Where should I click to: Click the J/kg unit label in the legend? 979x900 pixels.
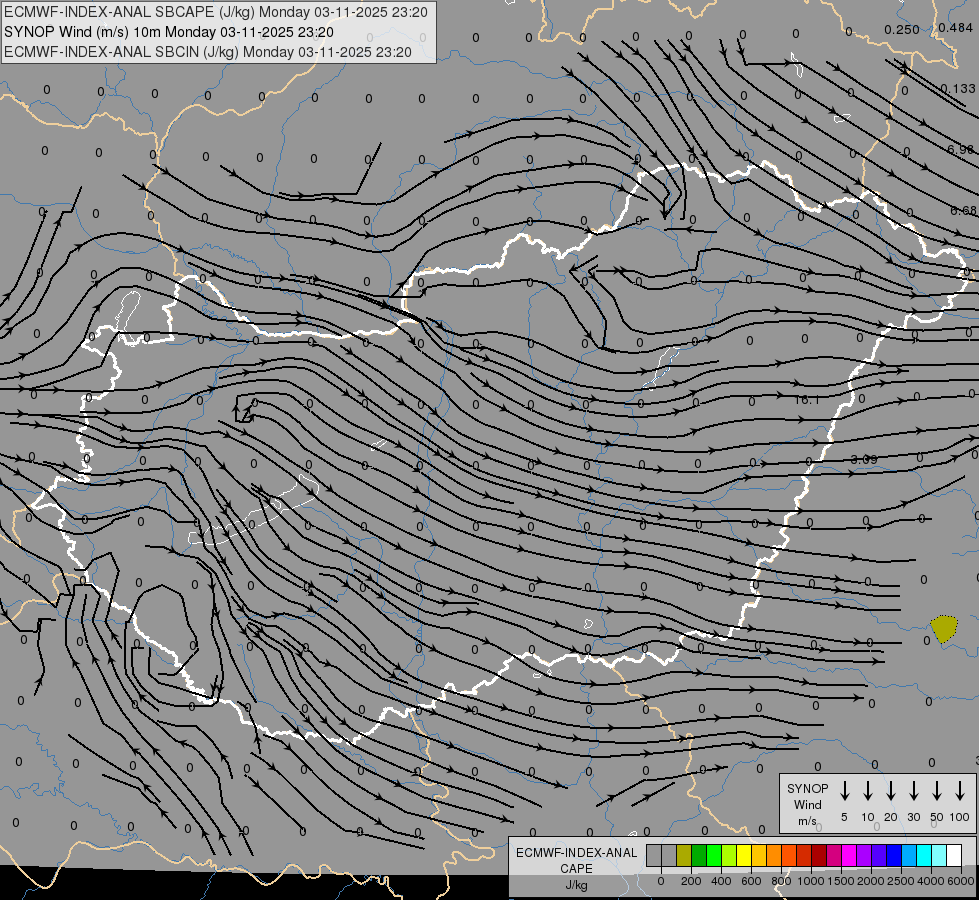[x=576, y=885]
